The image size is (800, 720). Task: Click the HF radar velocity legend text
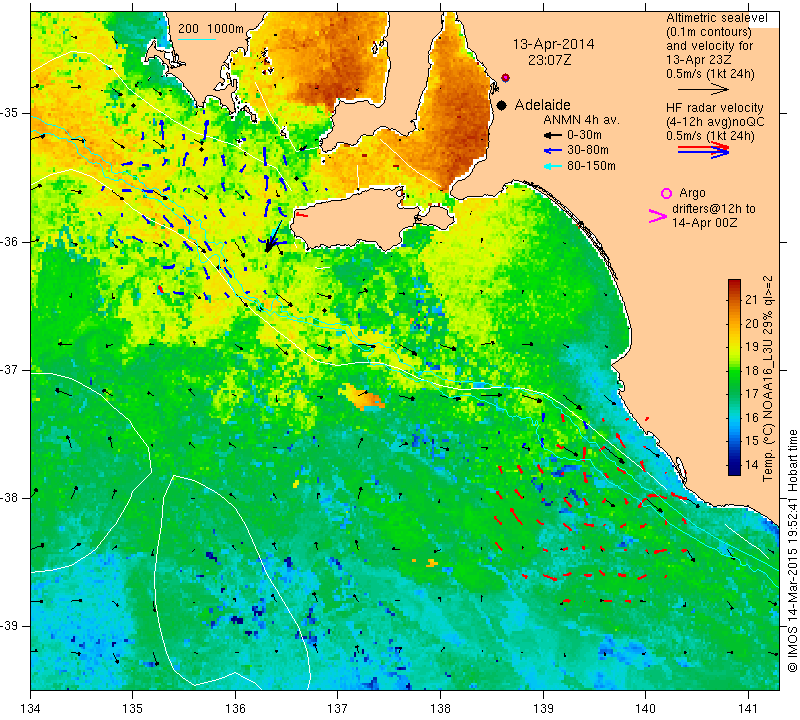point(715,108)
